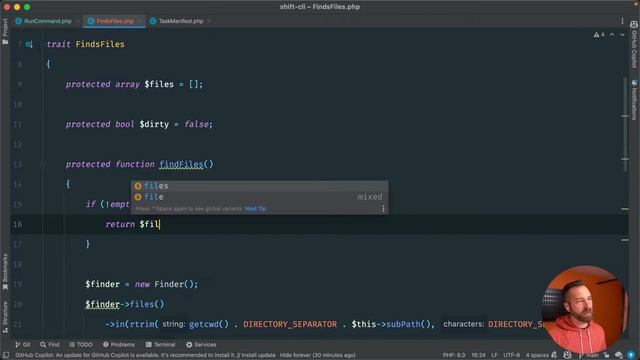Open the TODO tool window
640x360 pixels.
coord(81,344)
